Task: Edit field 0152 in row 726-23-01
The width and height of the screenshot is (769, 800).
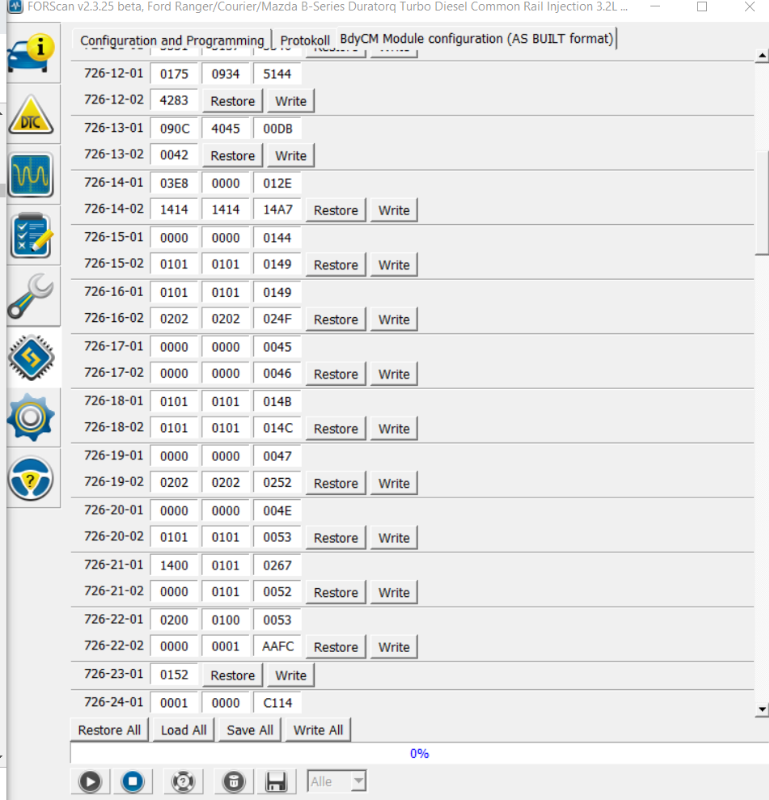Action: pos(174,674)
